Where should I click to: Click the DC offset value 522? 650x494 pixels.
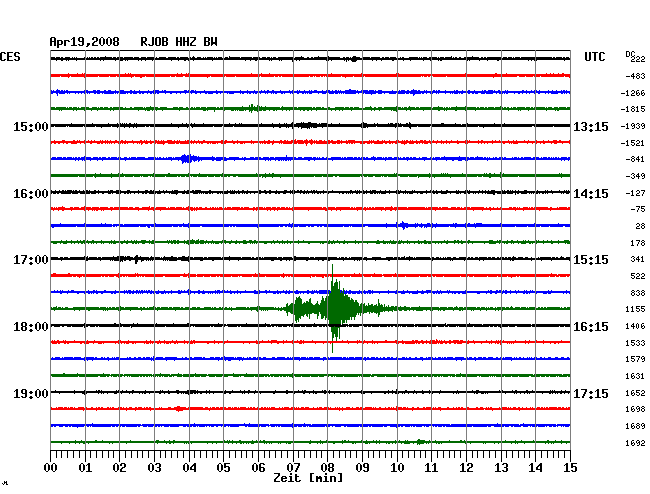[x=638, y=276]
